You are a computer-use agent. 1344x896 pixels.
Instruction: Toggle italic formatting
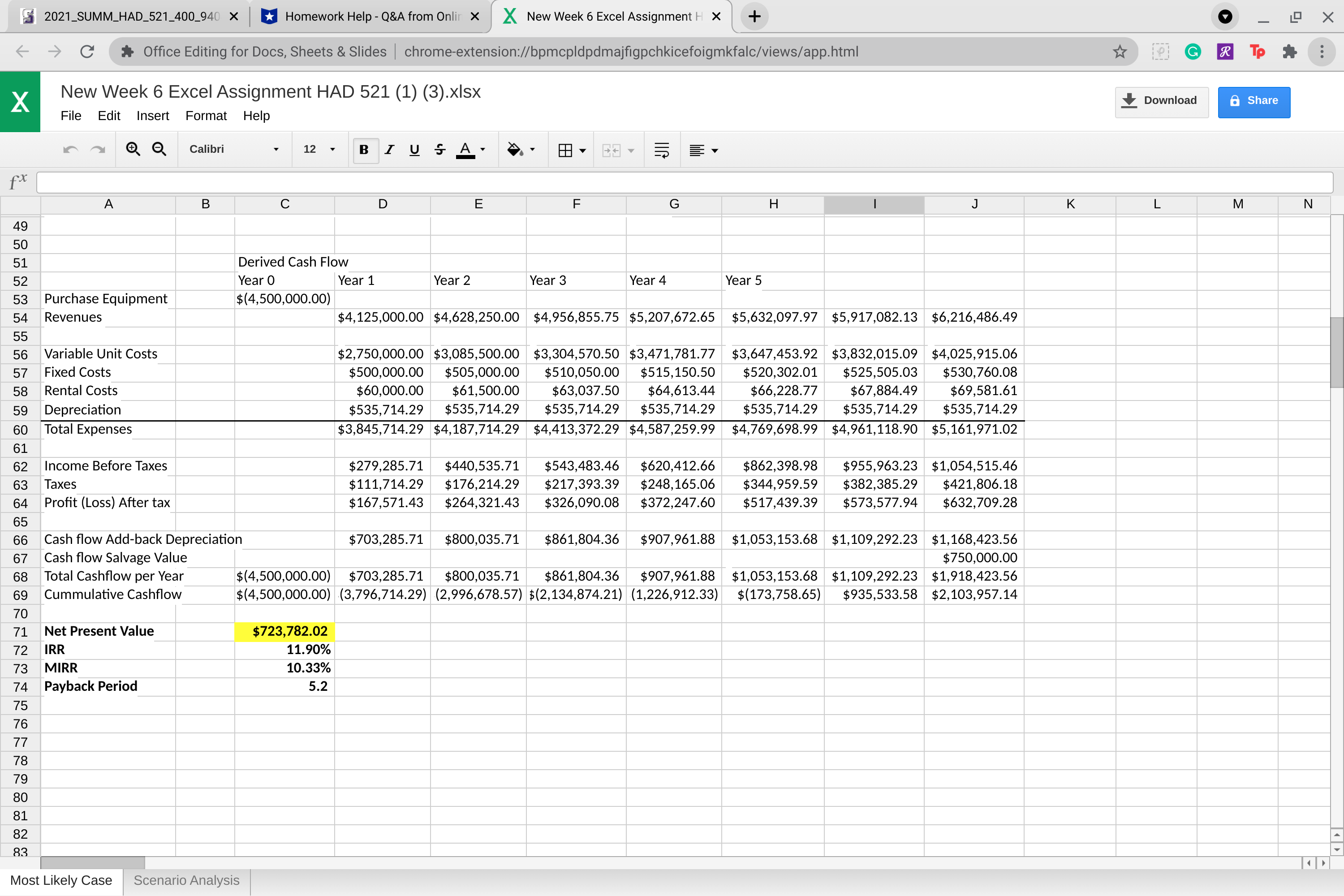coord(390,149)
